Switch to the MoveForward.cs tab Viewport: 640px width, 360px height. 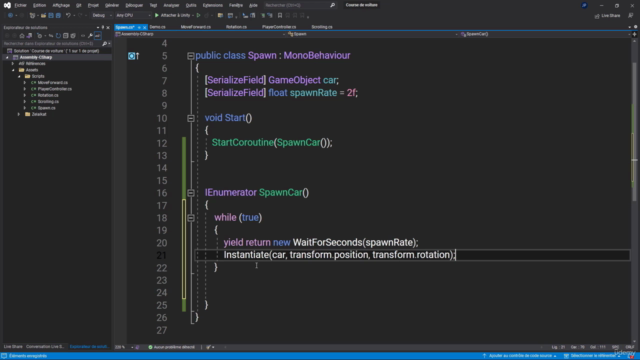196,27
